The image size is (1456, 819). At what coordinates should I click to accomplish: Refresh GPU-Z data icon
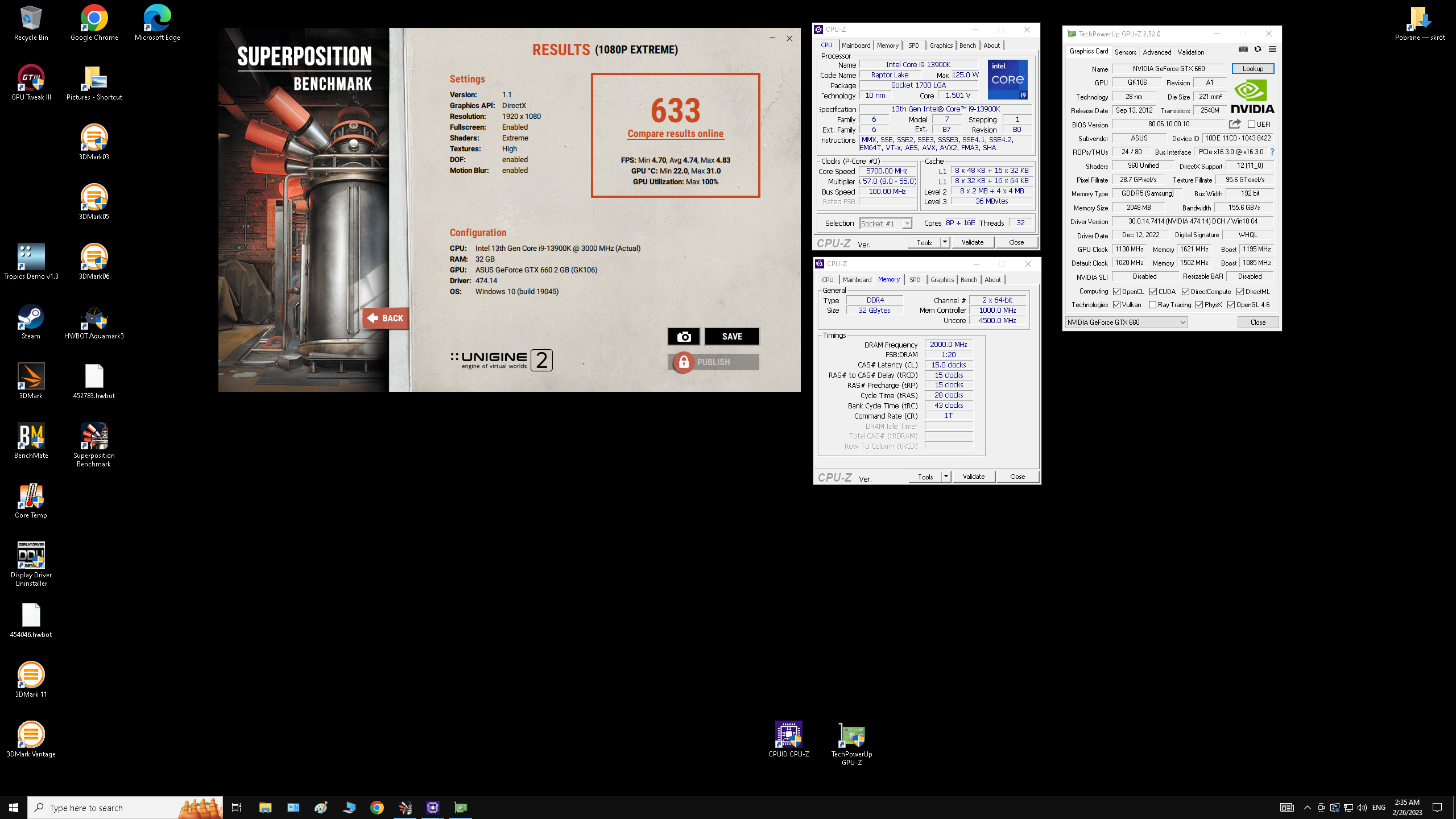pyautogui.click(x=1258, y=49)
